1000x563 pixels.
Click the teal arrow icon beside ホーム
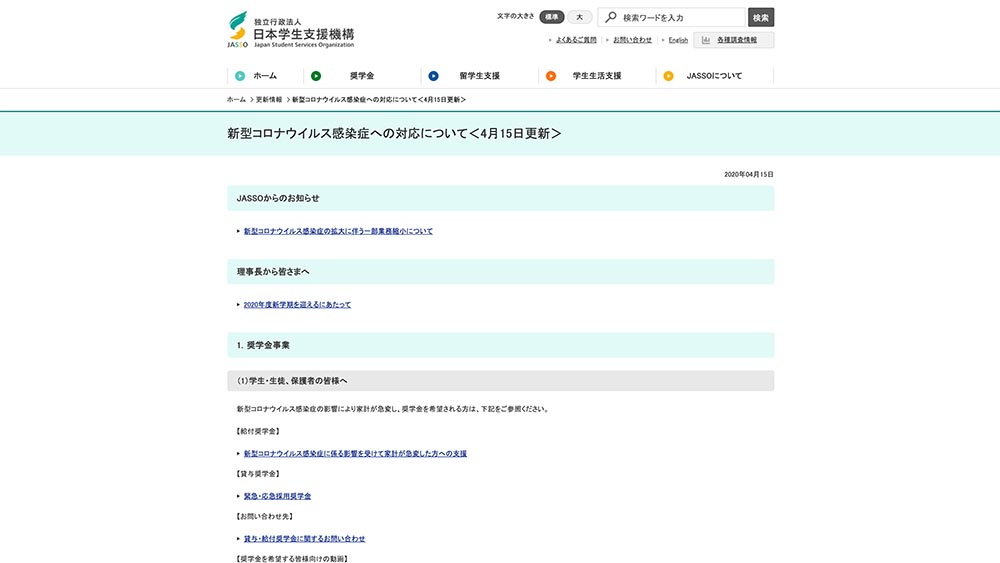point(240,76)
